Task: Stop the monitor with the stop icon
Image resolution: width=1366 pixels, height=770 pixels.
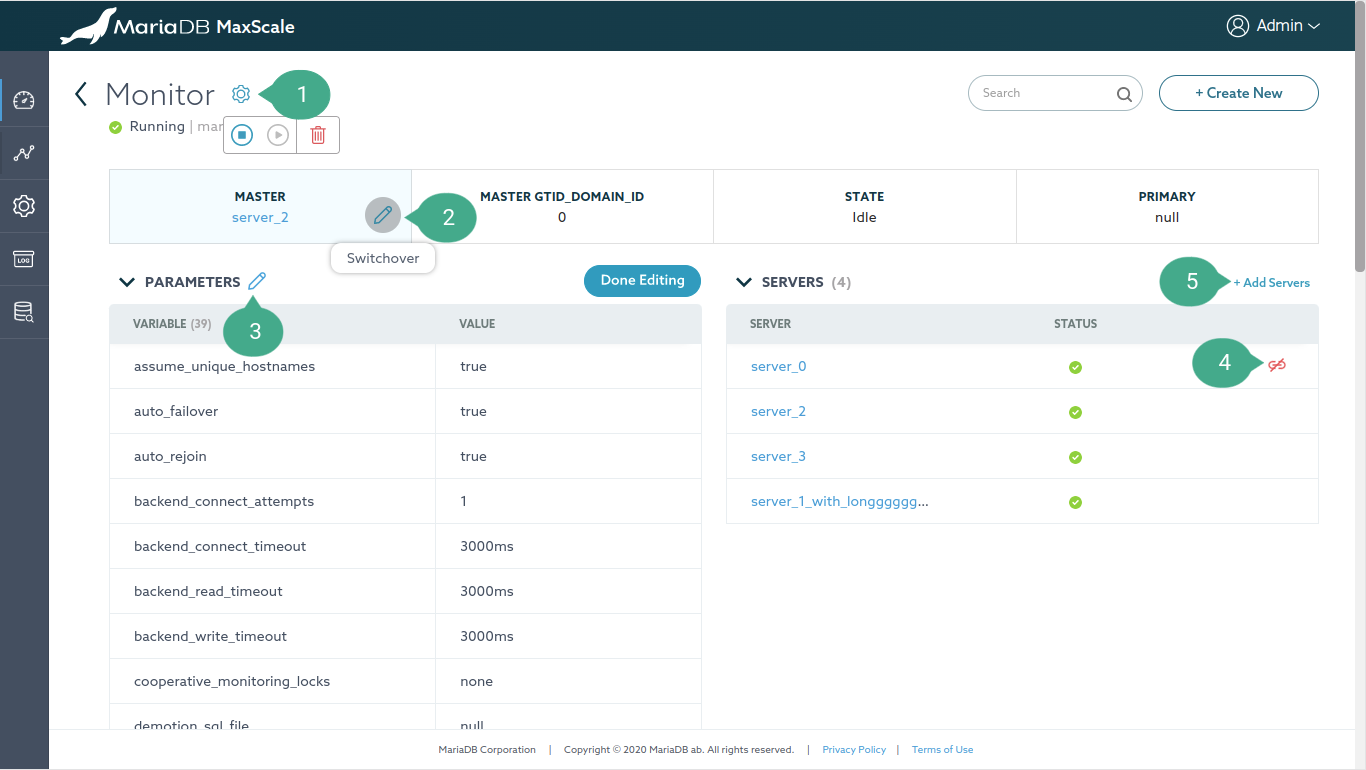Action: coord(242,135)
